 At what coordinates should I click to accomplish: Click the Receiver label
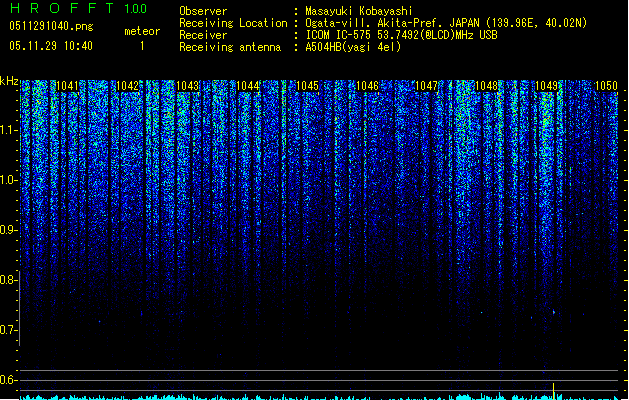pyautogui.click(x=203, y=35)
